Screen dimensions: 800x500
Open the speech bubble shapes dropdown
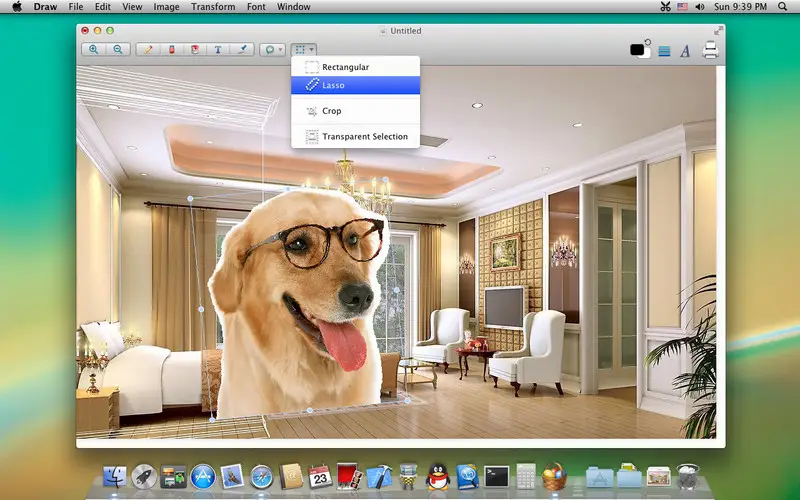[x=272, y=49]
